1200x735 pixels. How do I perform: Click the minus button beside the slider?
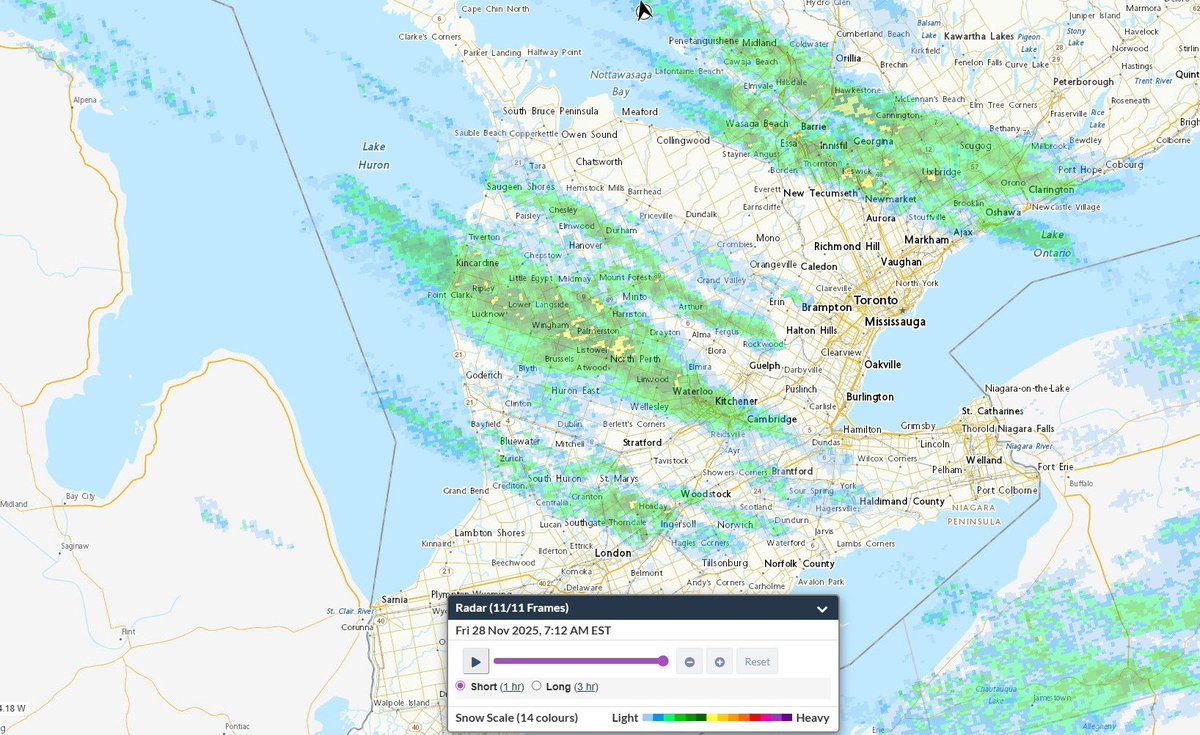(x=689, y=661)
